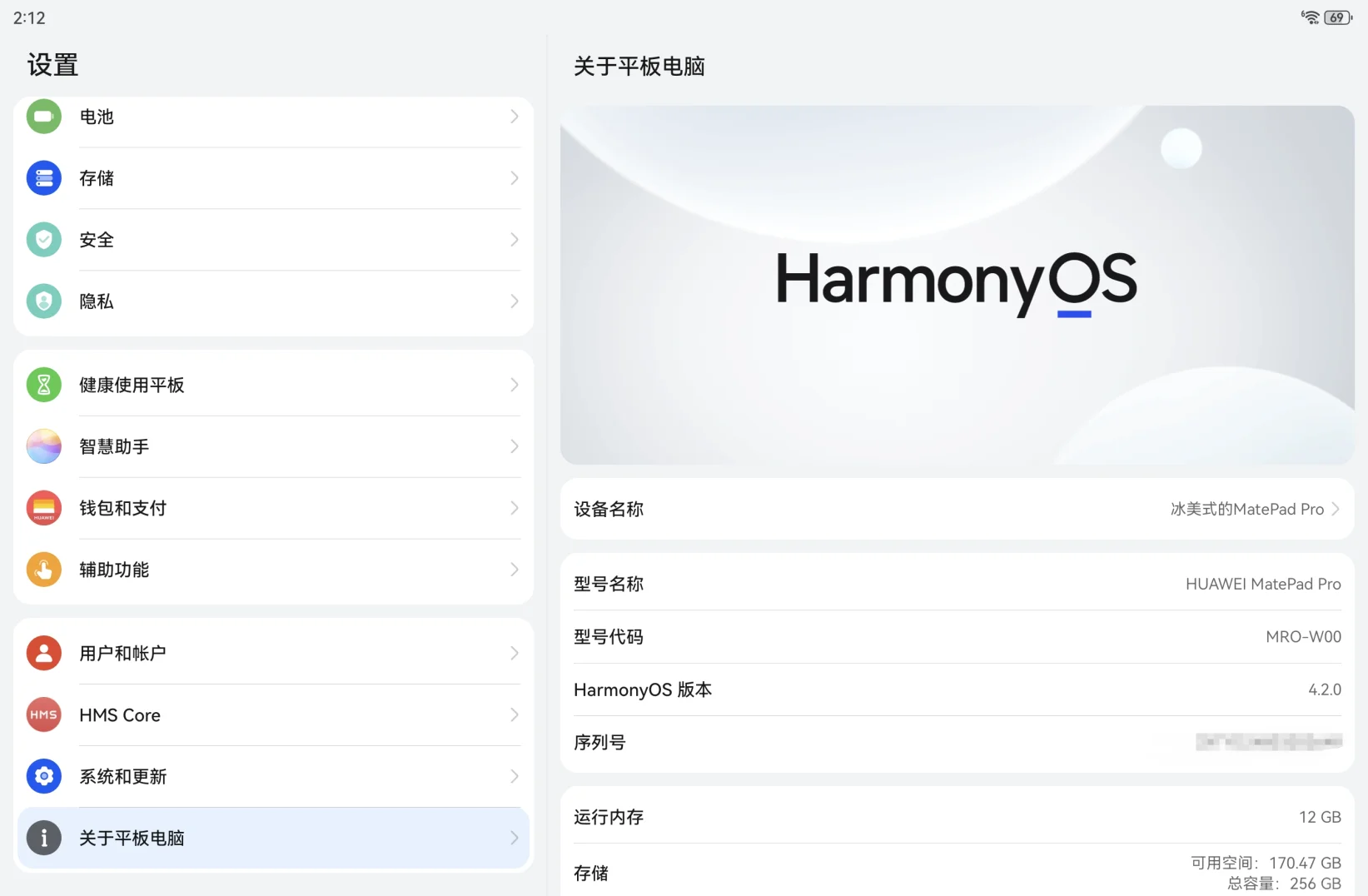The width and height of the screenshot is (1368, 896).
Task: Tap the 型号代码 MRO-W00 value
Action: click(1304, 637)
